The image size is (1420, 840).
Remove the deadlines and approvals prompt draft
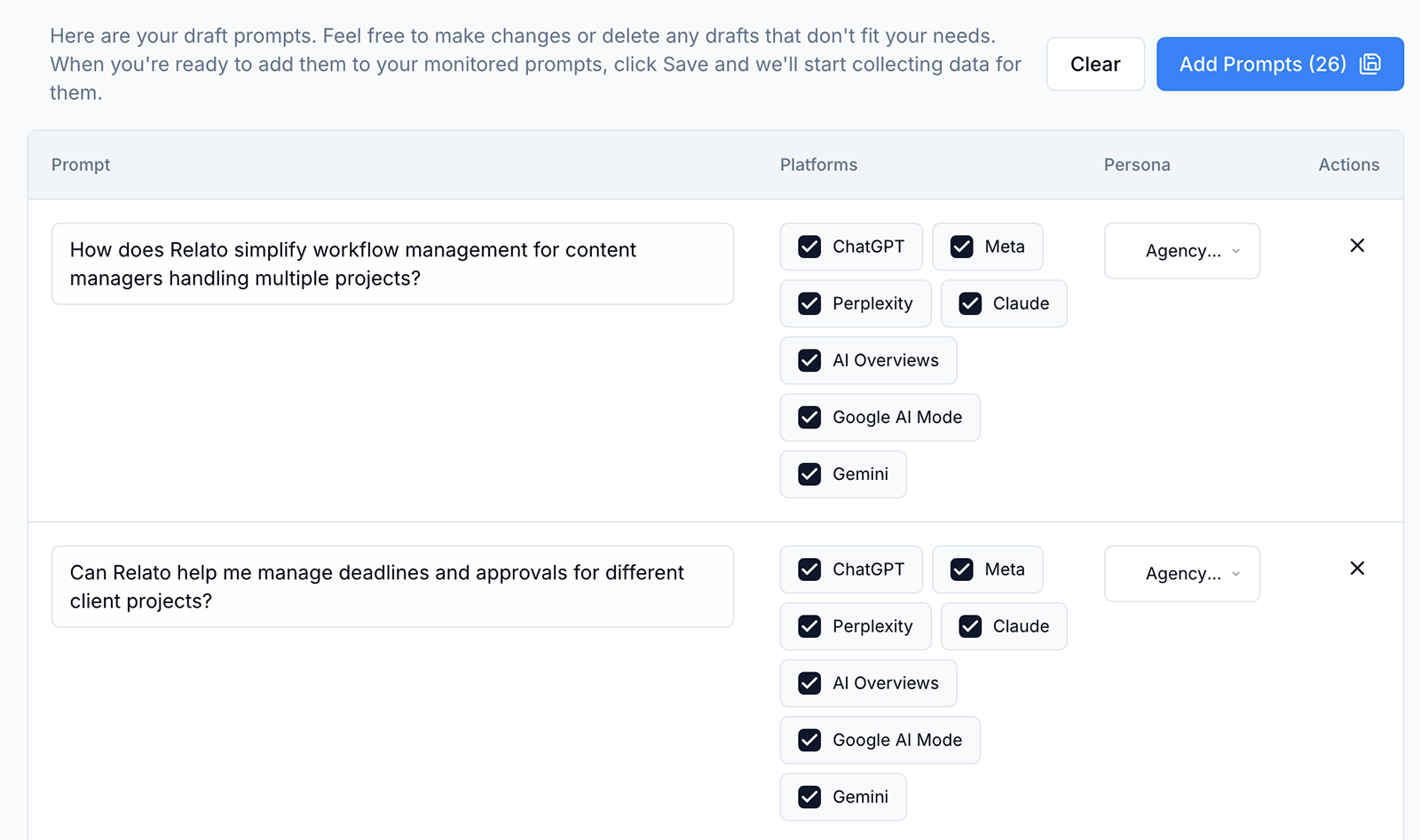coord(1357,569)
